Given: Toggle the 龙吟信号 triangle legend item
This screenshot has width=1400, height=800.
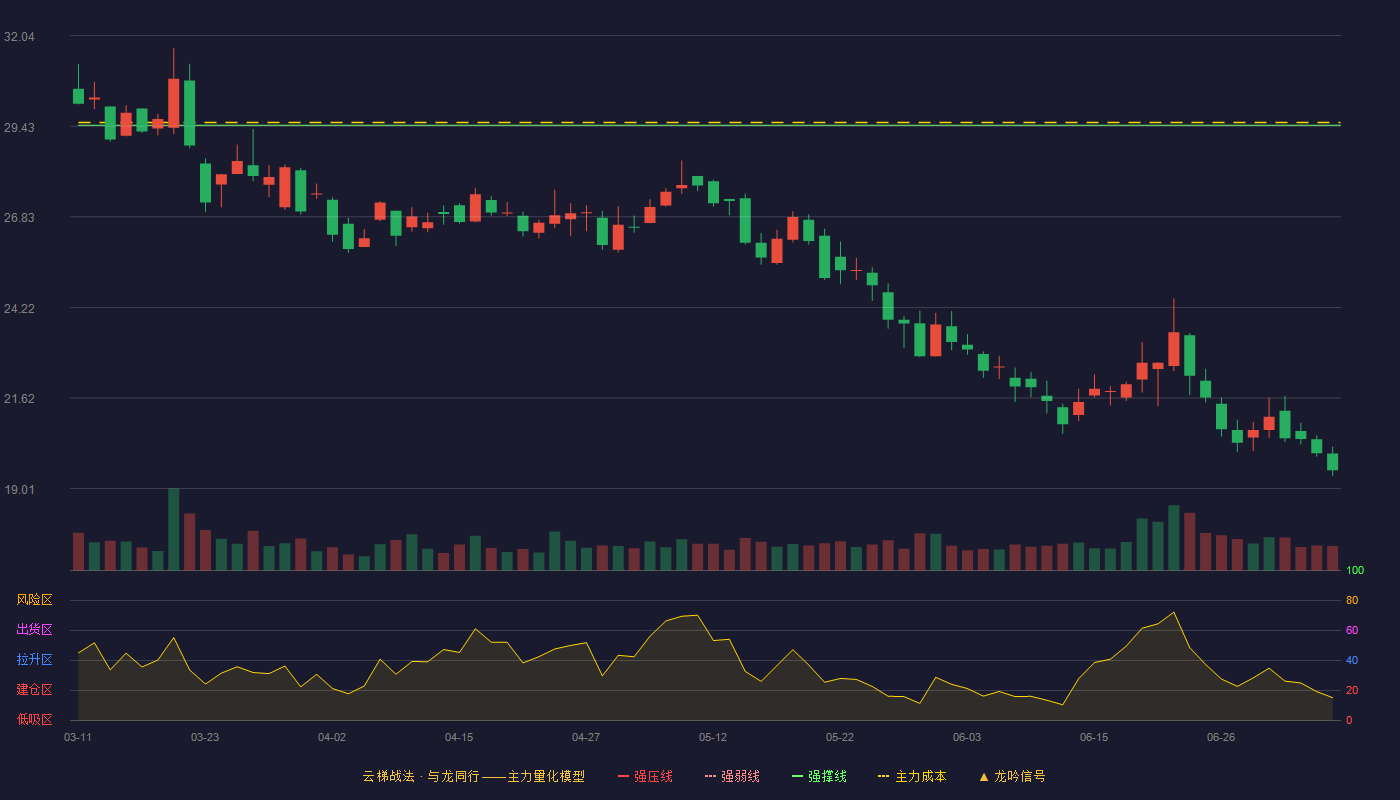Looking at the screenshot, I should pos(1012,776).
